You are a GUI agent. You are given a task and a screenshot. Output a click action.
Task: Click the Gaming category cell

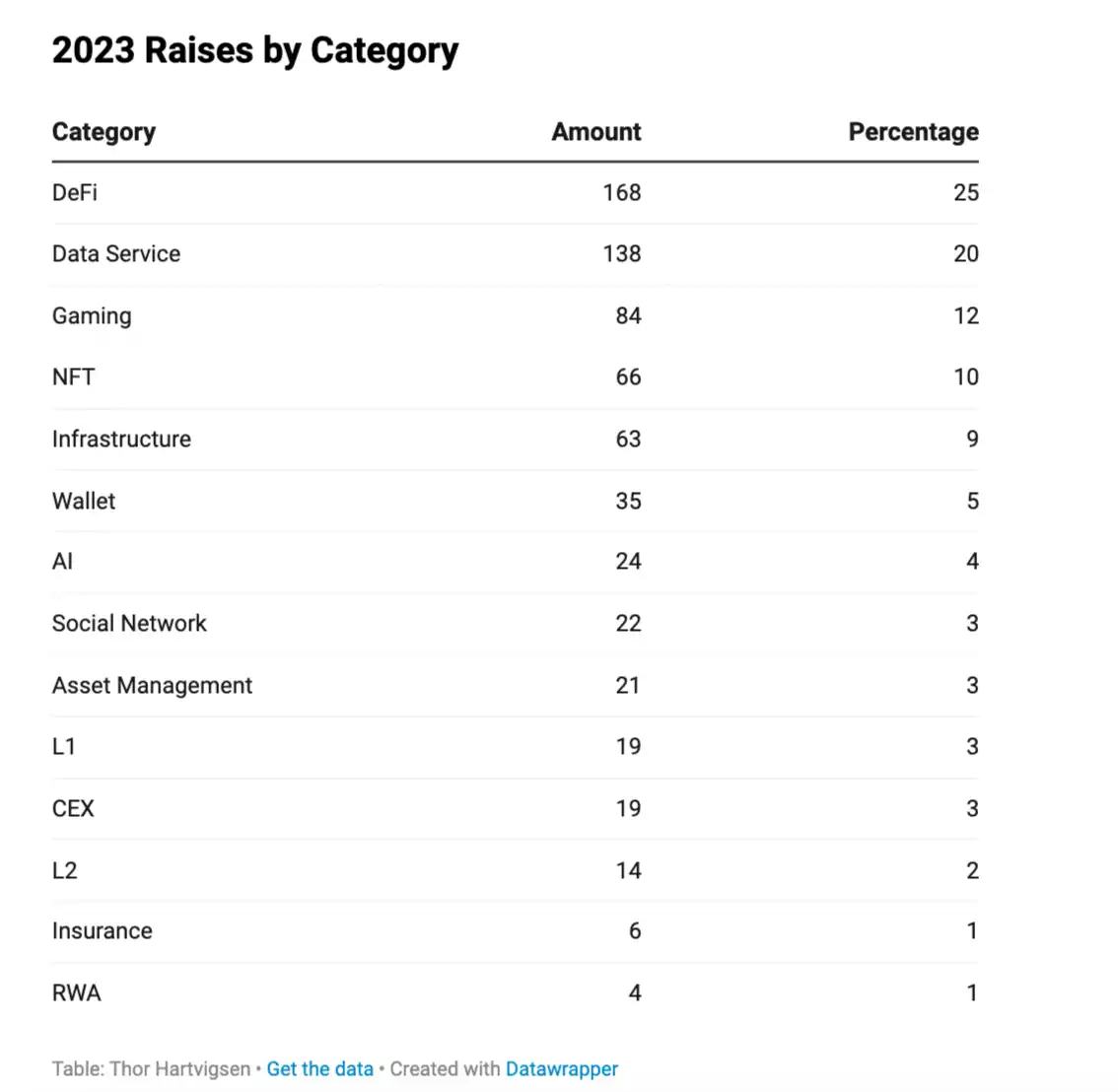(x=92, y=316)
